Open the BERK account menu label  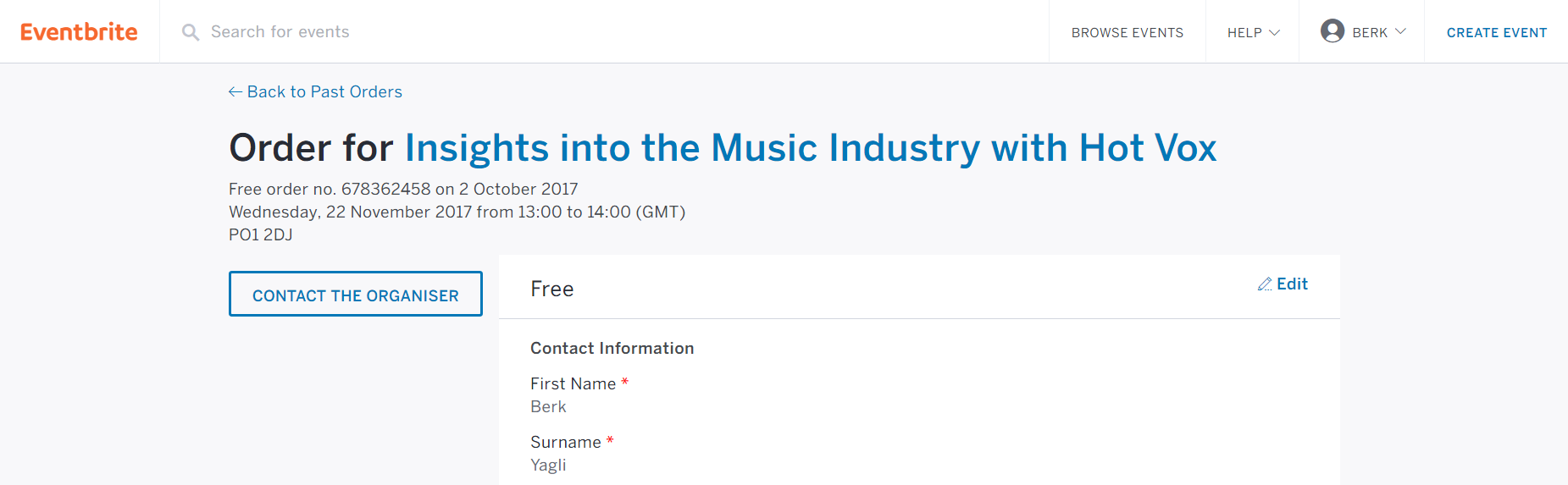[1369, 33]
